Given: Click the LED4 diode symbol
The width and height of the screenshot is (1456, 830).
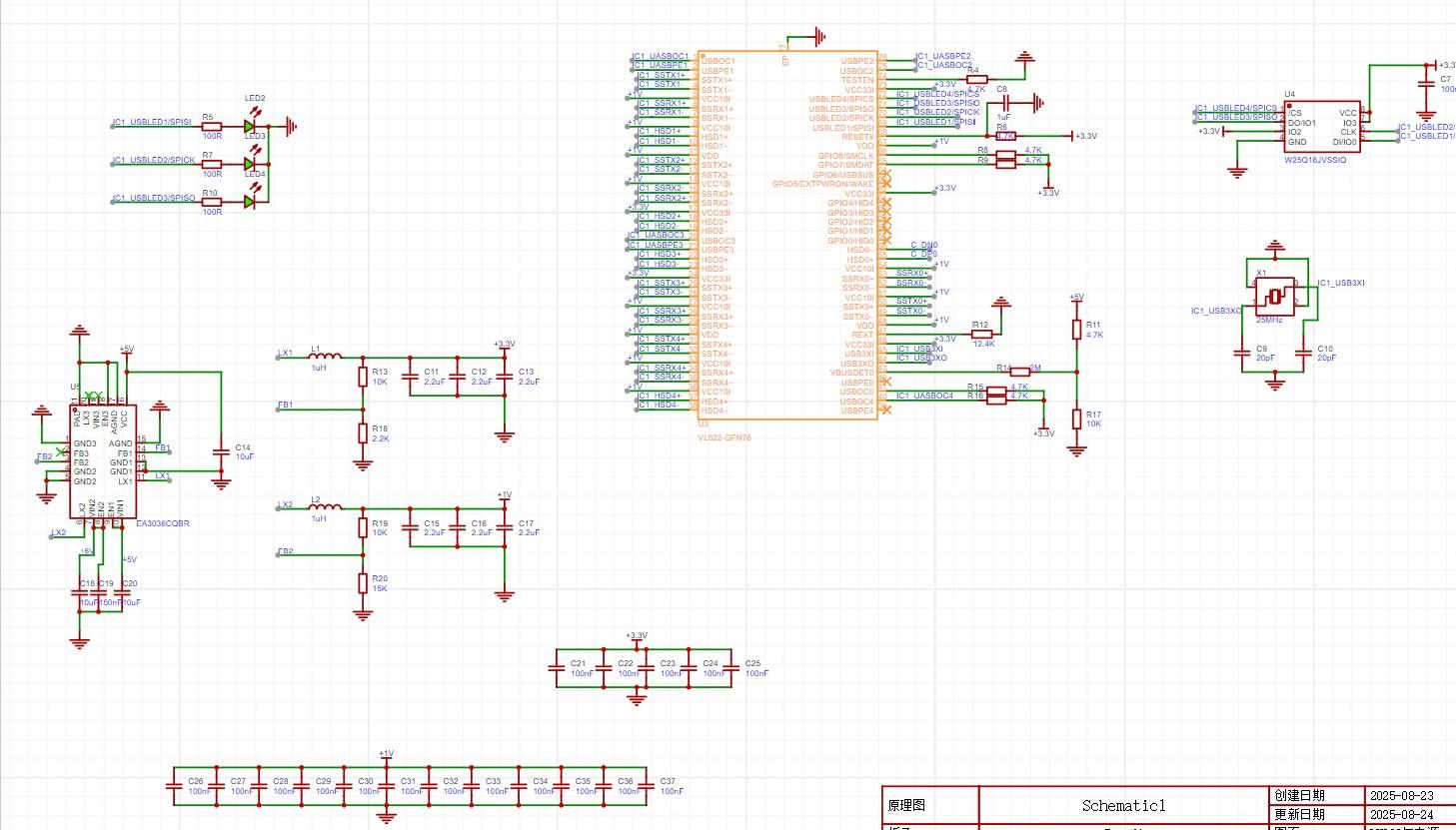Looking at the screenshot, I should pyautogui.click(x=251, y=202).
